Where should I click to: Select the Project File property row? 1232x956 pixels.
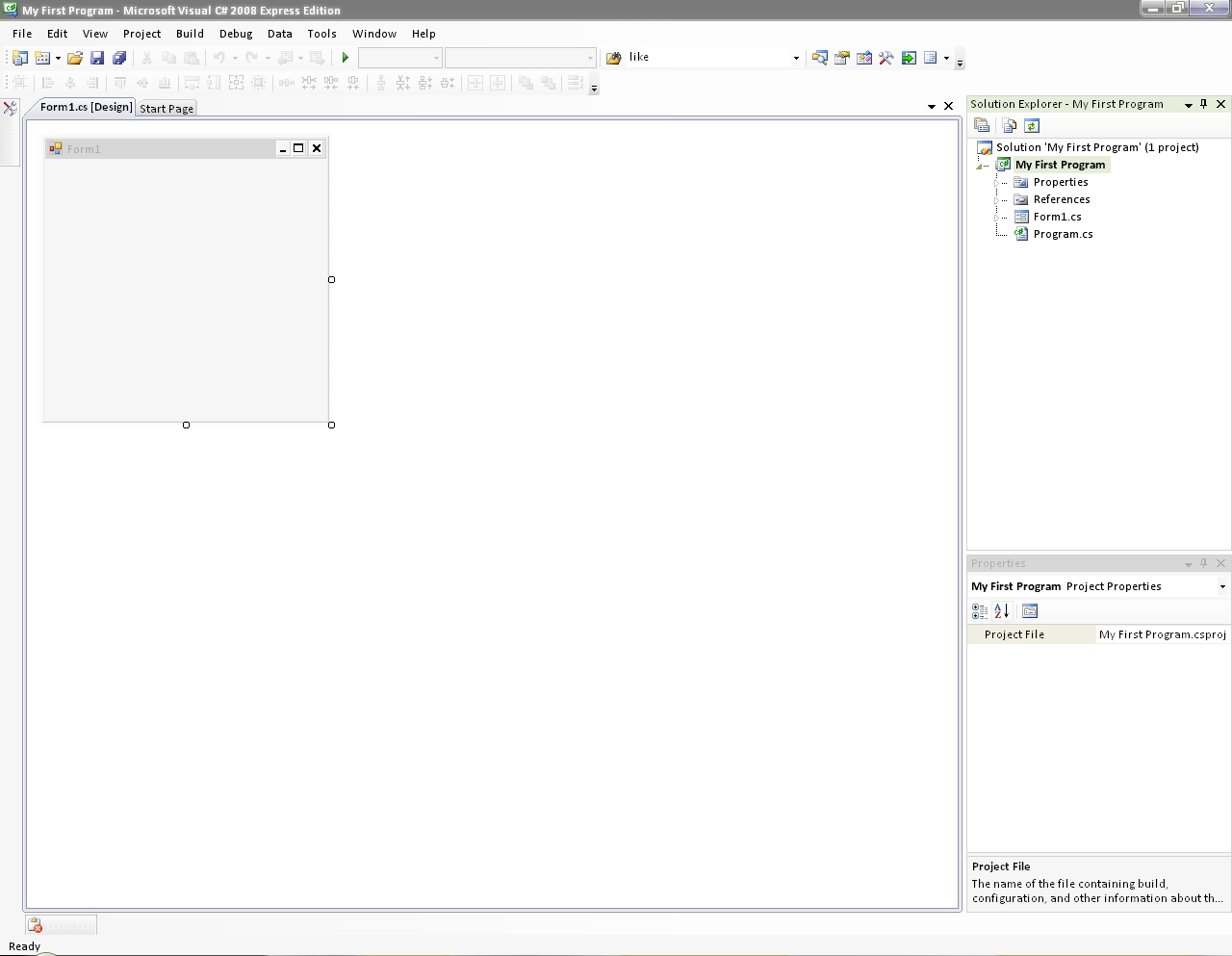[x=1099, y=634]
